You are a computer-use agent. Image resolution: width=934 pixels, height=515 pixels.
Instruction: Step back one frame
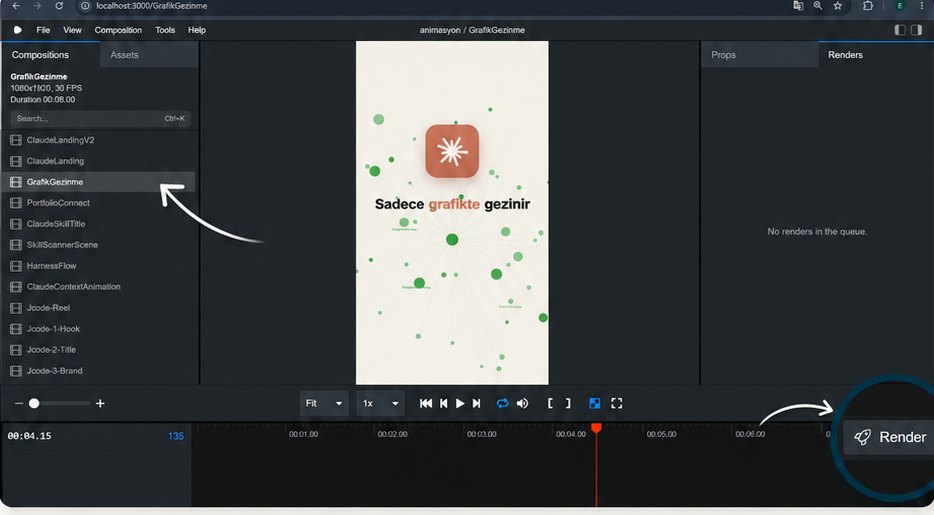point(444,403)
